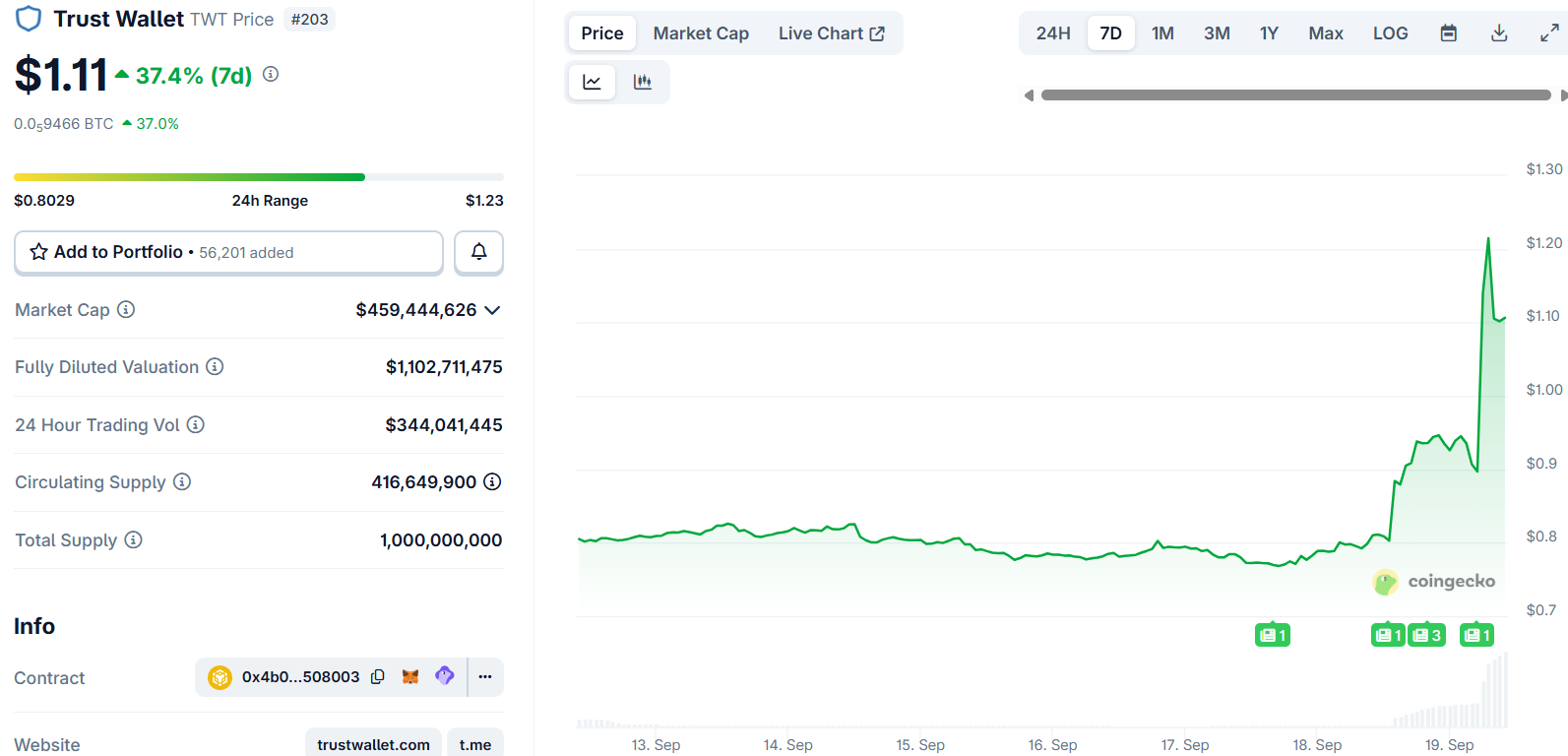Show Circulating Supply label info icon
The height and width of the screenshot is (756, 1568).
[x=182, y=481]
